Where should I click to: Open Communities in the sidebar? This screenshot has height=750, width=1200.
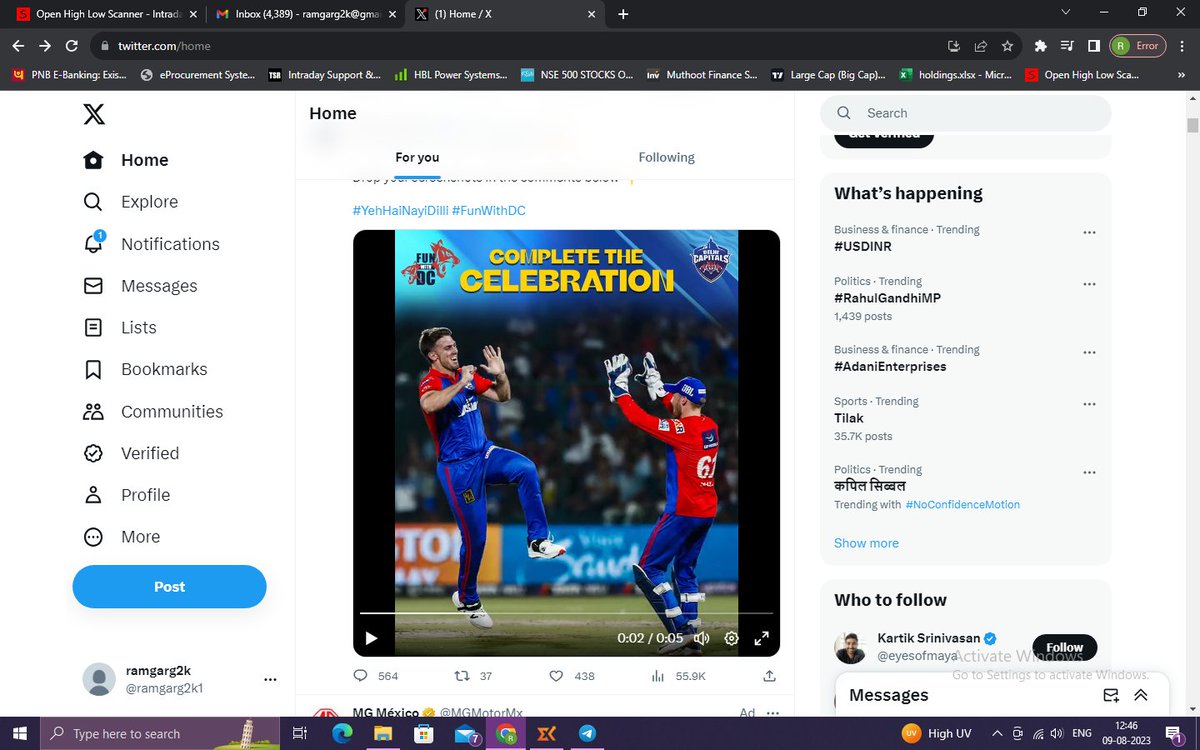point(153,411)
